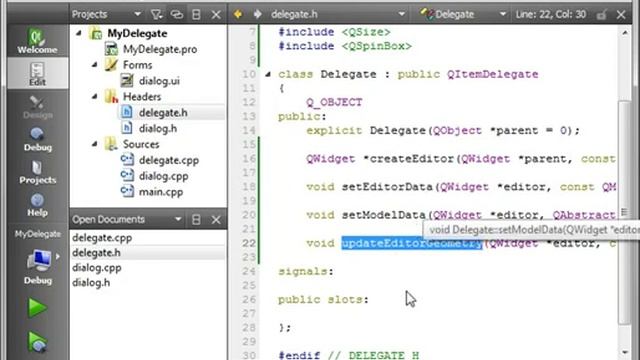Collapse the MyDelegate project node
640x360 pixels.
pyautogui.click(x=79, y=33)
